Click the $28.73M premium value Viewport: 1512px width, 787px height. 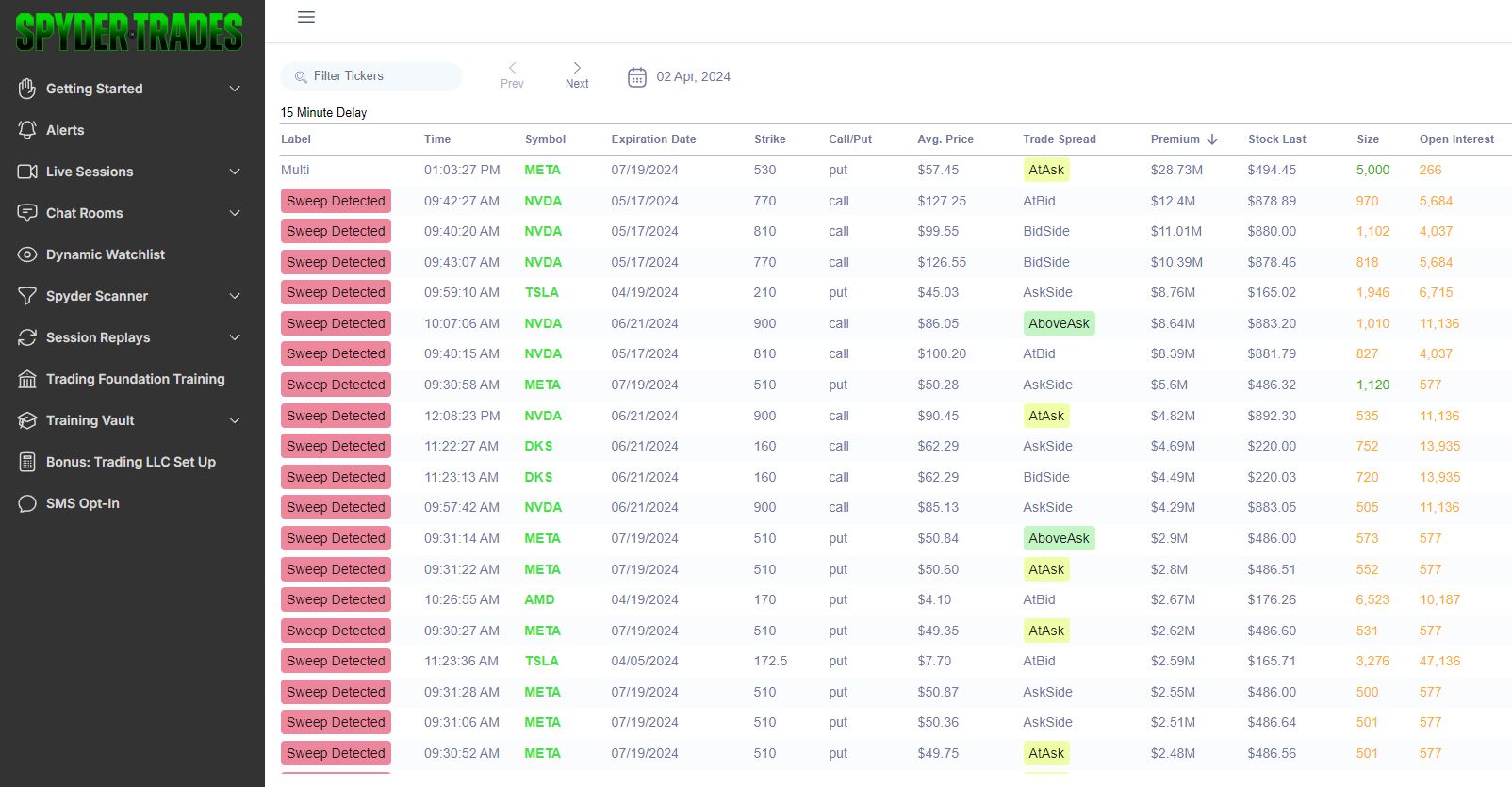(x=1176, y=170)
